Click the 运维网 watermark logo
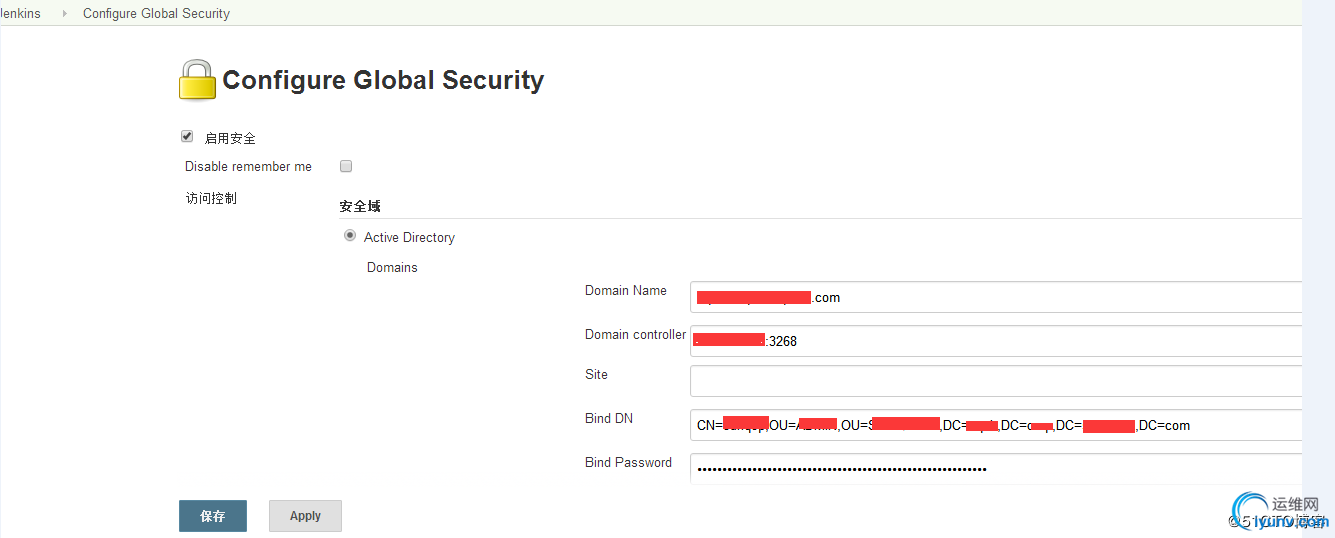 1282,511
